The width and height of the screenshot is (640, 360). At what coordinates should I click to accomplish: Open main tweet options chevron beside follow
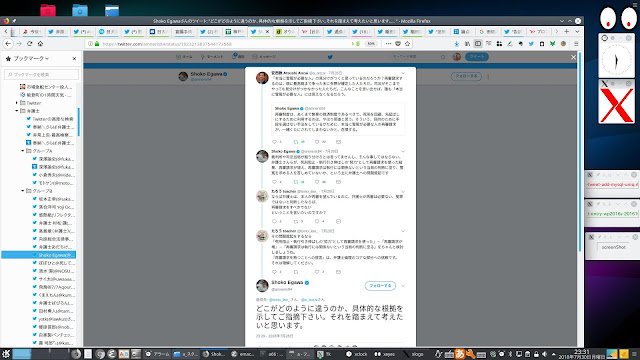[x=403, y=286]
